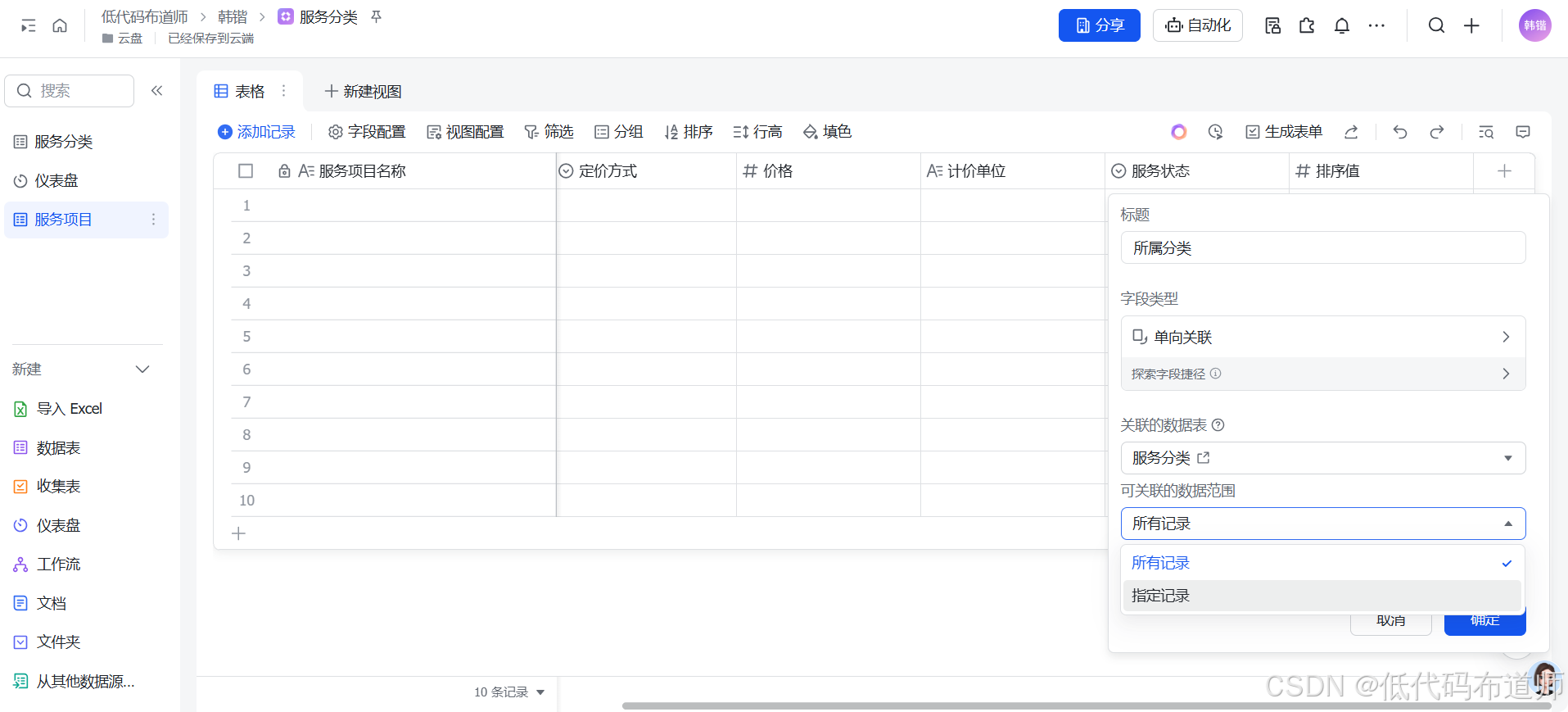Click 生成表单 button

click(x=1283, y=132)
